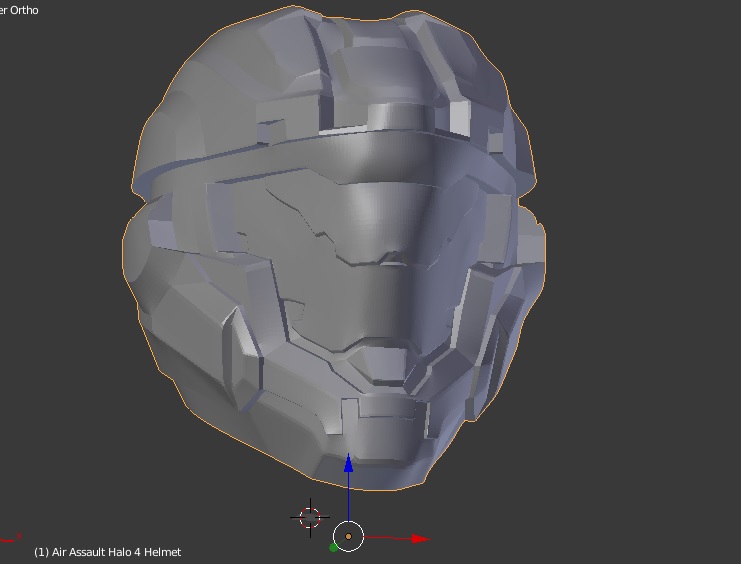Screen dimensions: 741x564
Task: Click the 'Ortho' view label text
Action: click(x=24, y=10)
